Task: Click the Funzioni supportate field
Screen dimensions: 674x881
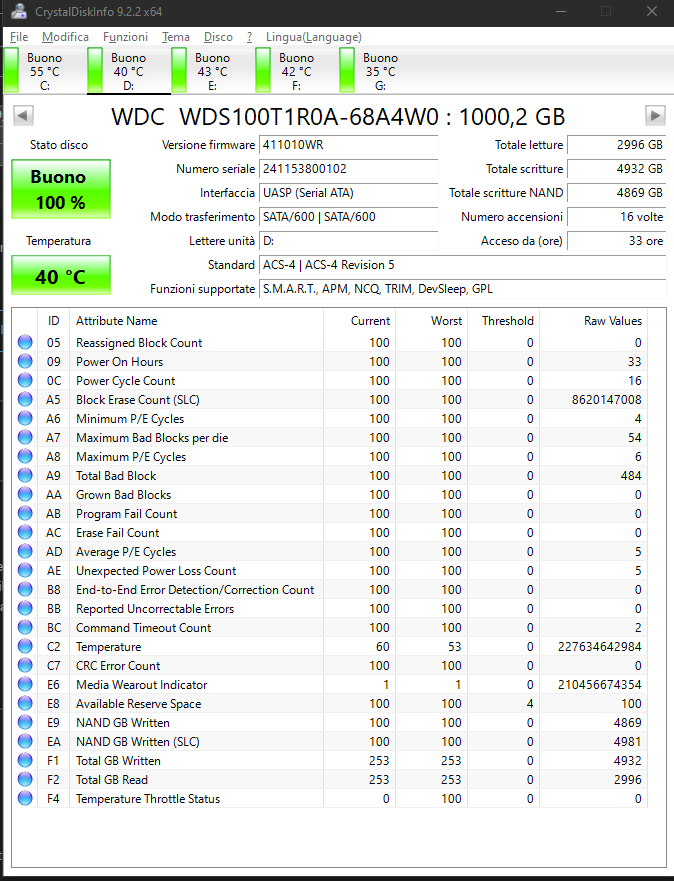Action: tap(462, 289)
